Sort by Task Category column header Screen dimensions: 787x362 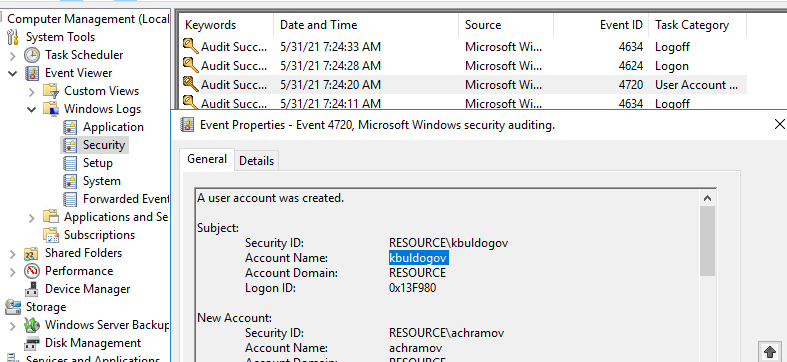coord(698,25)
